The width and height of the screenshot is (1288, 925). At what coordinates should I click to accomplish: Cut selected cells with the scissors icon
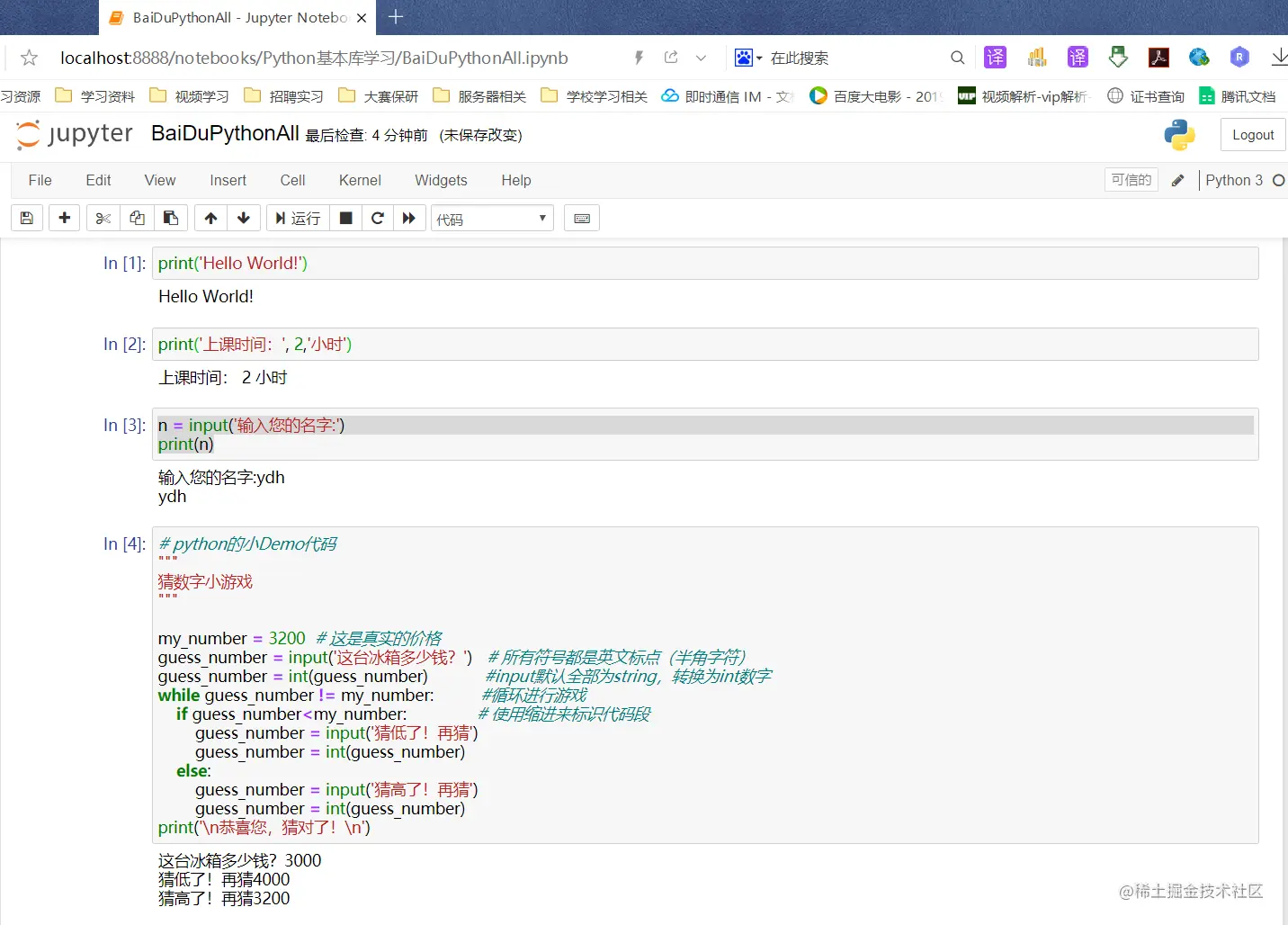point(103,218)
